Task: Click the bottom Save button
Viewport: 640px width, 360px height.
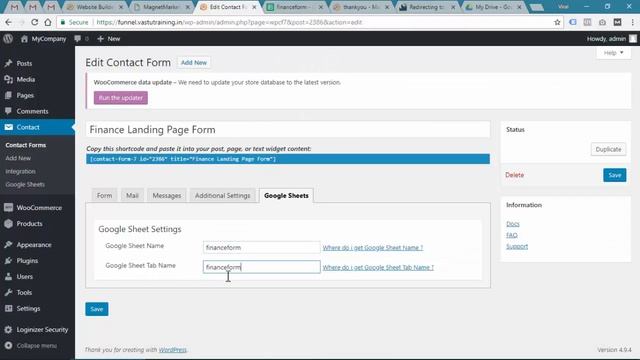Action: pyautogui.click(x=97, y=309)
